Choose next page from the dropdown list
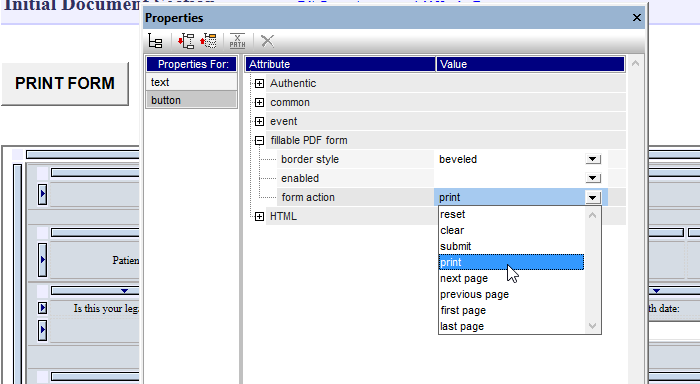Image resolution: width=700 pixels, height=384 pixels. pos(511,279)
